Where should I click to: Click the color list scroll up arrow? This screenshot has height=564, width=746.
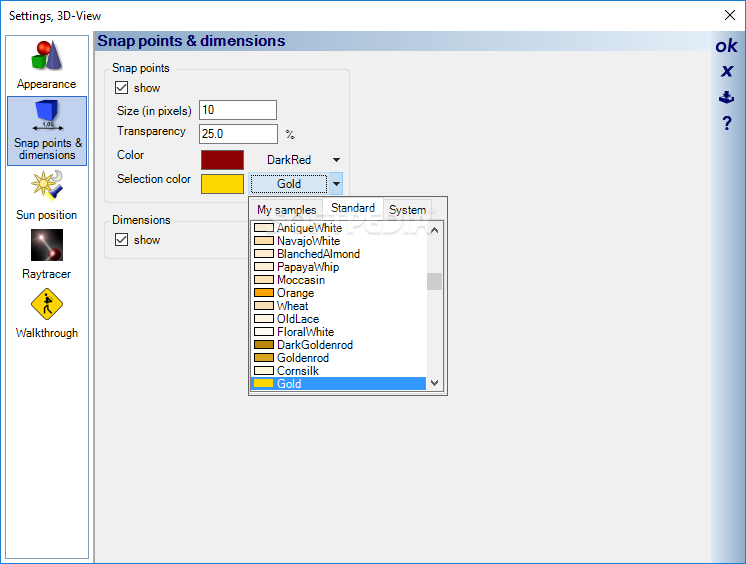coord(434,230)
